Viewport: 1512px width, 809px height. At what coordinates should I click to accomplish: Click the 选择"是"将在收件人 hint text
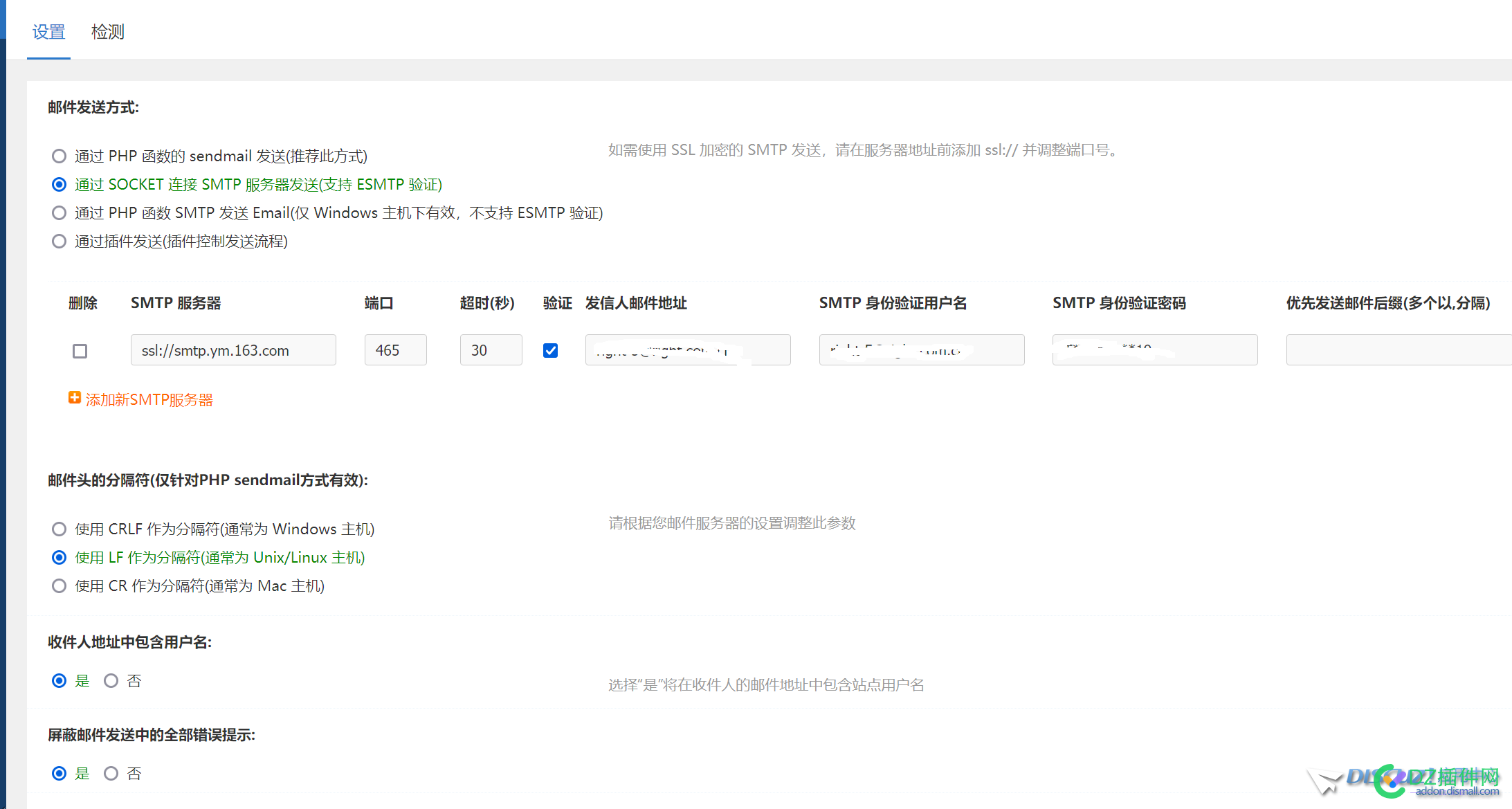click(767, 685)
